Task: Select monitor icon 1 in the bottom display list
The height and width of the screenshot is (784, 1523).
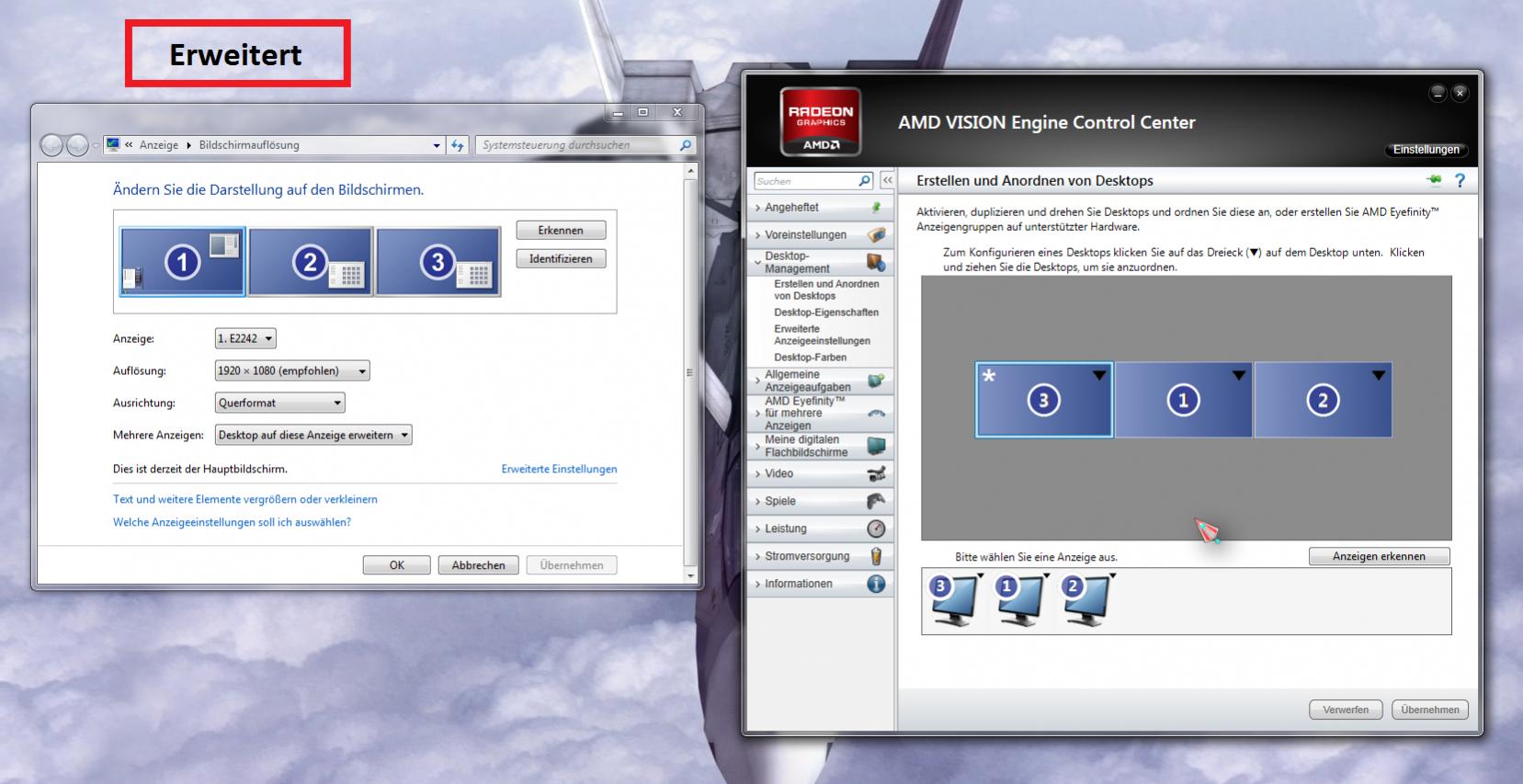Action: click(1019, 600)
